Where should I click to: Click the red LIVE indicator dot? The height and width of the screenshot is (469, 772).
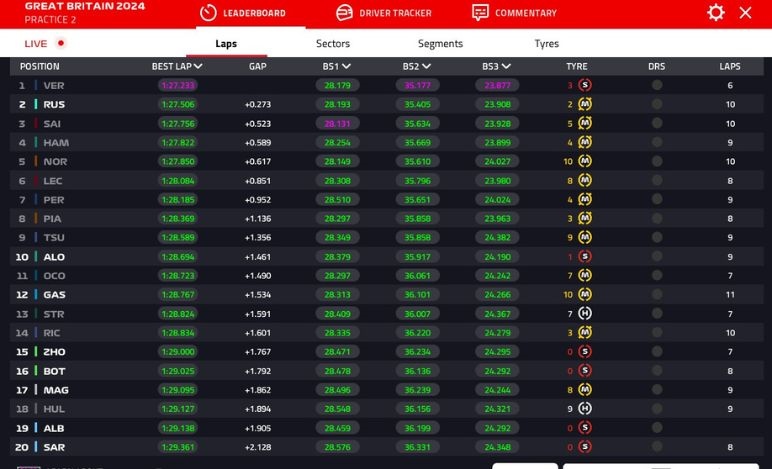tap(61, 44)
